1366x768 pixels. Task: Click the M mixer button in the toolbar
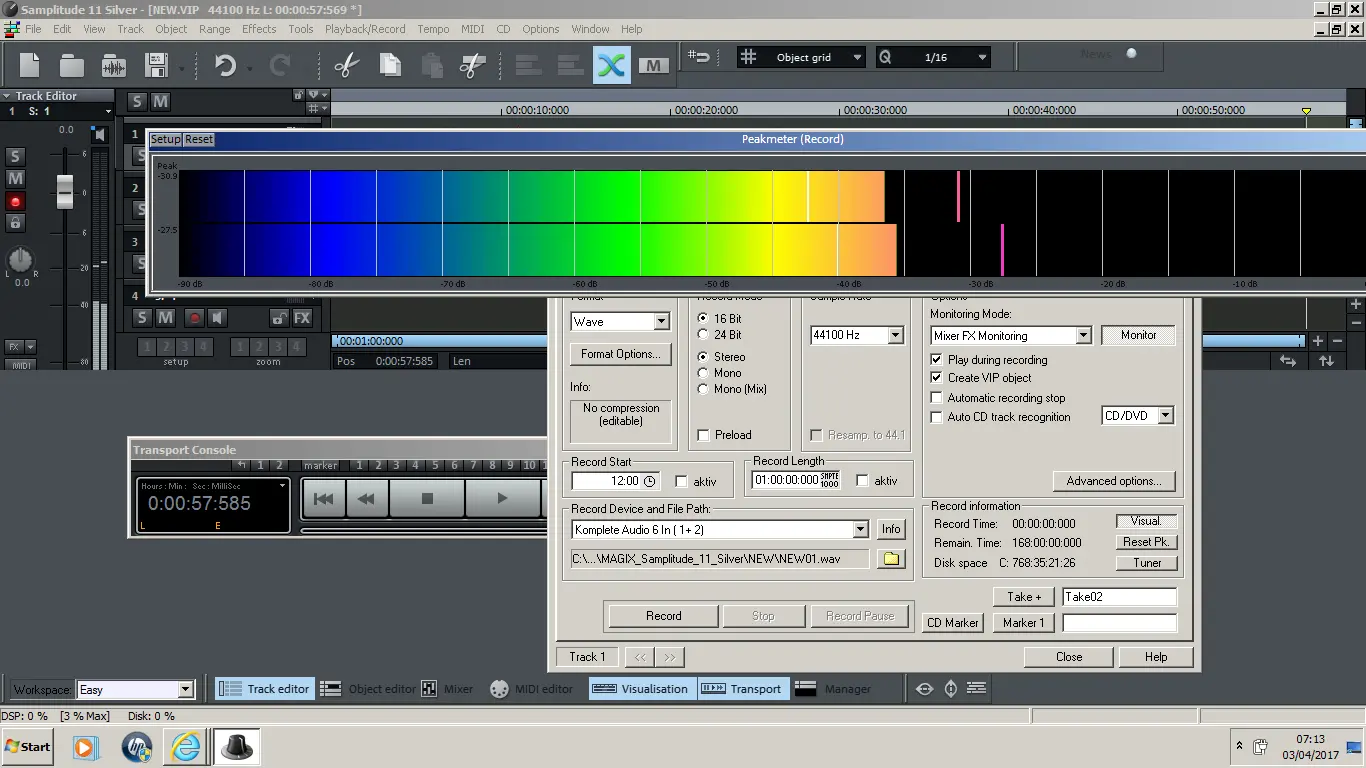(x=653, y=66)
